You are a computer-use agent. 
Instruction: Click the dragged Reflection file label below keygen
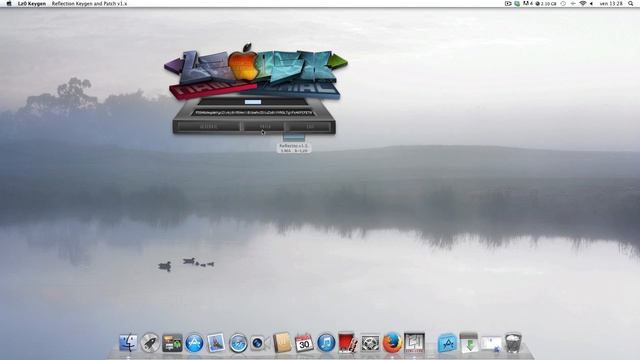294,148
